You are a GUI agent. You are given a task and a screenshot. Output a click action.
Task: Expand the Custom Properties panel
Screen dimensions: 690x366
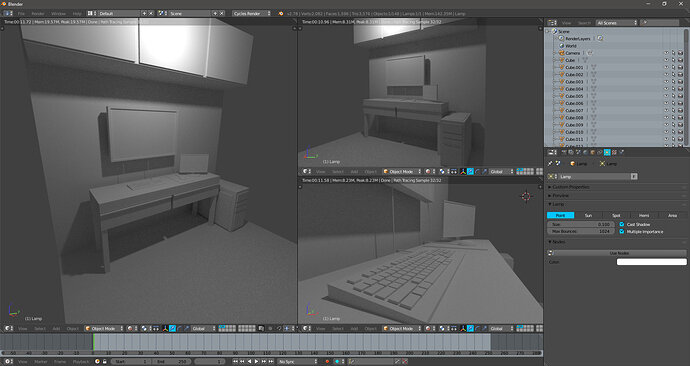tap(570, 187)
